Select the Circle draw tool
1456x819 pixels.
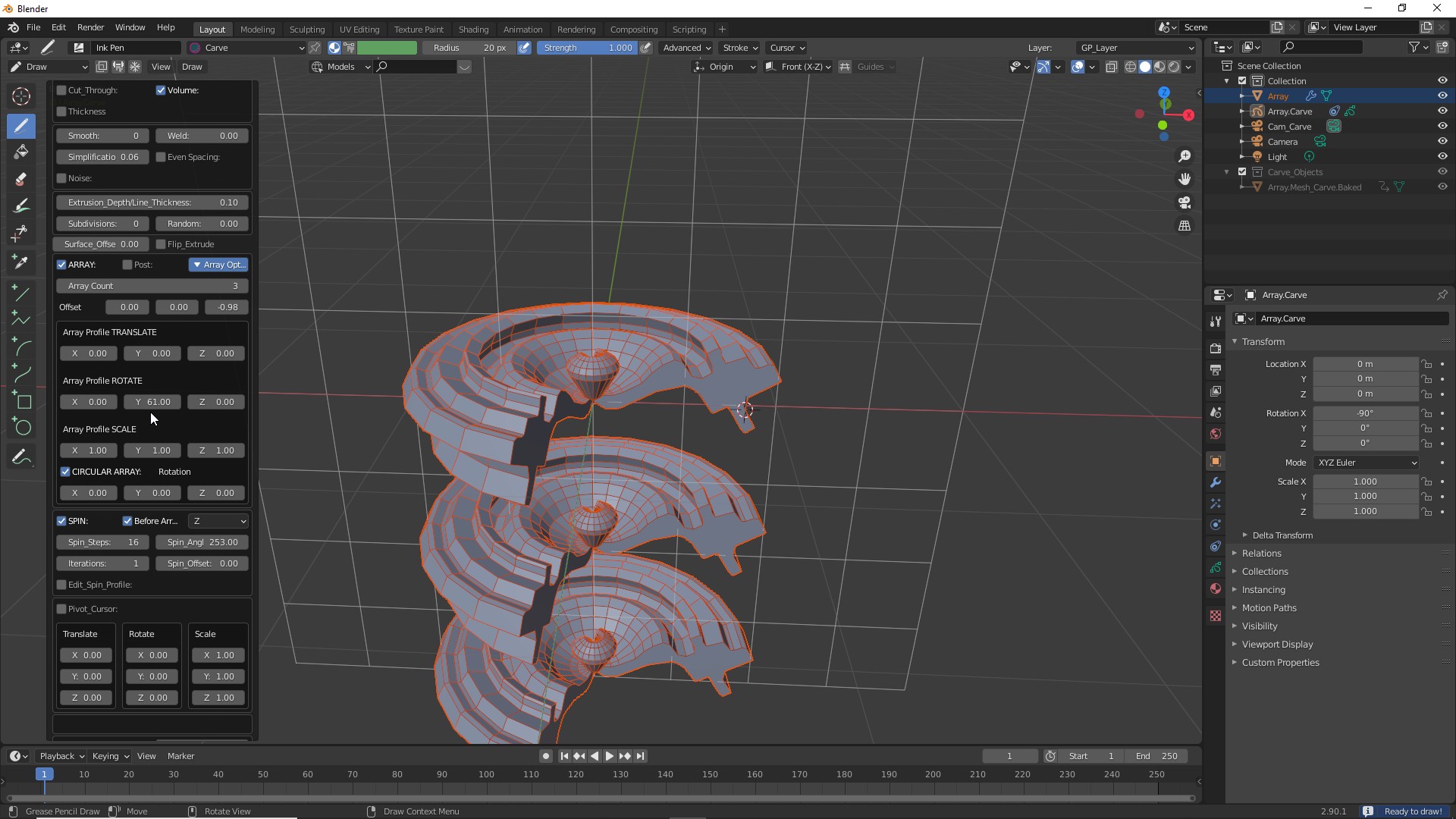coord(23,428)
